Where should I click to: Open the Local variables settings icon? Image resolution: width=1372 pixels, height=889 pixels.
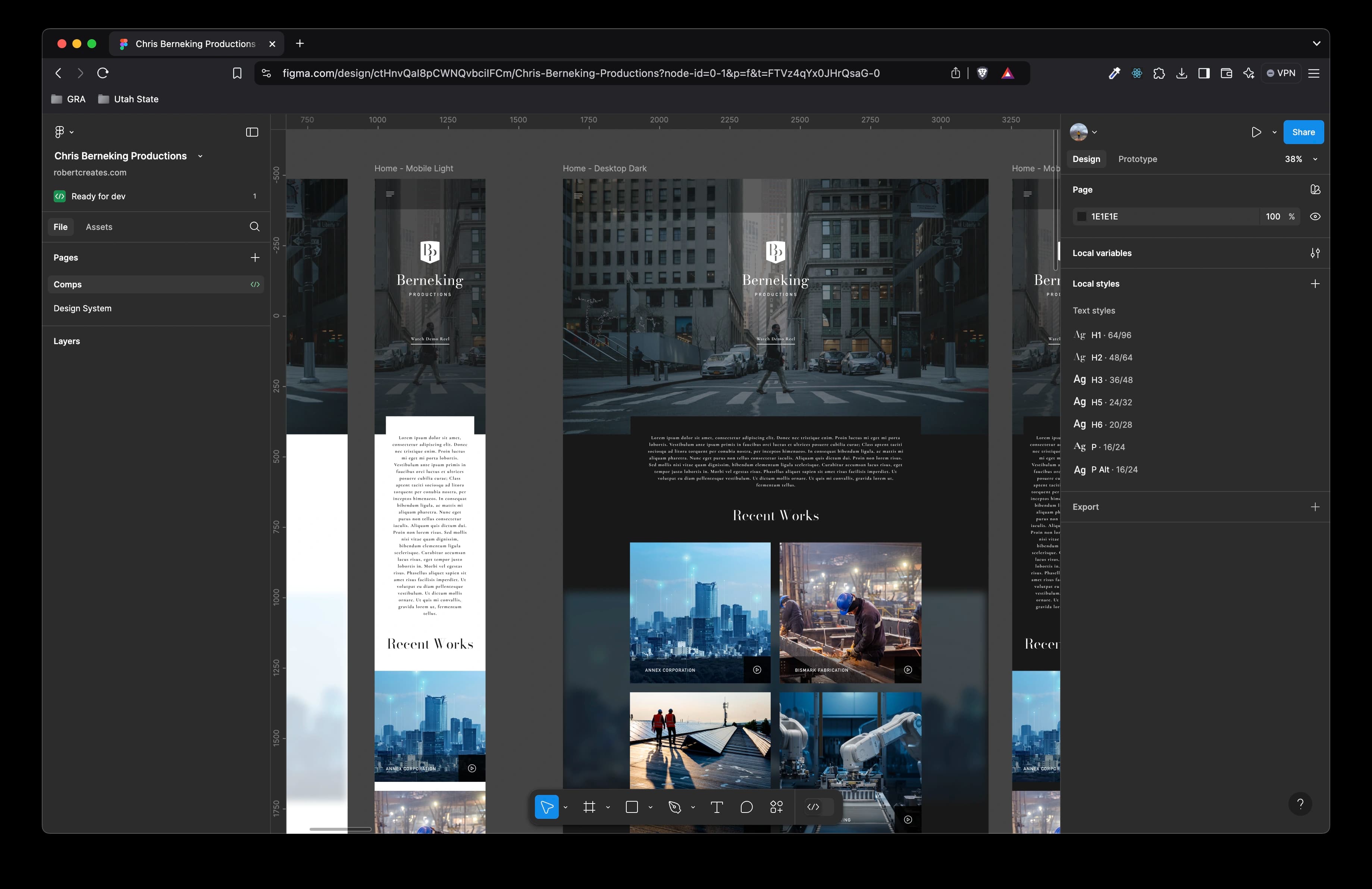click(x=1314, y=253)
